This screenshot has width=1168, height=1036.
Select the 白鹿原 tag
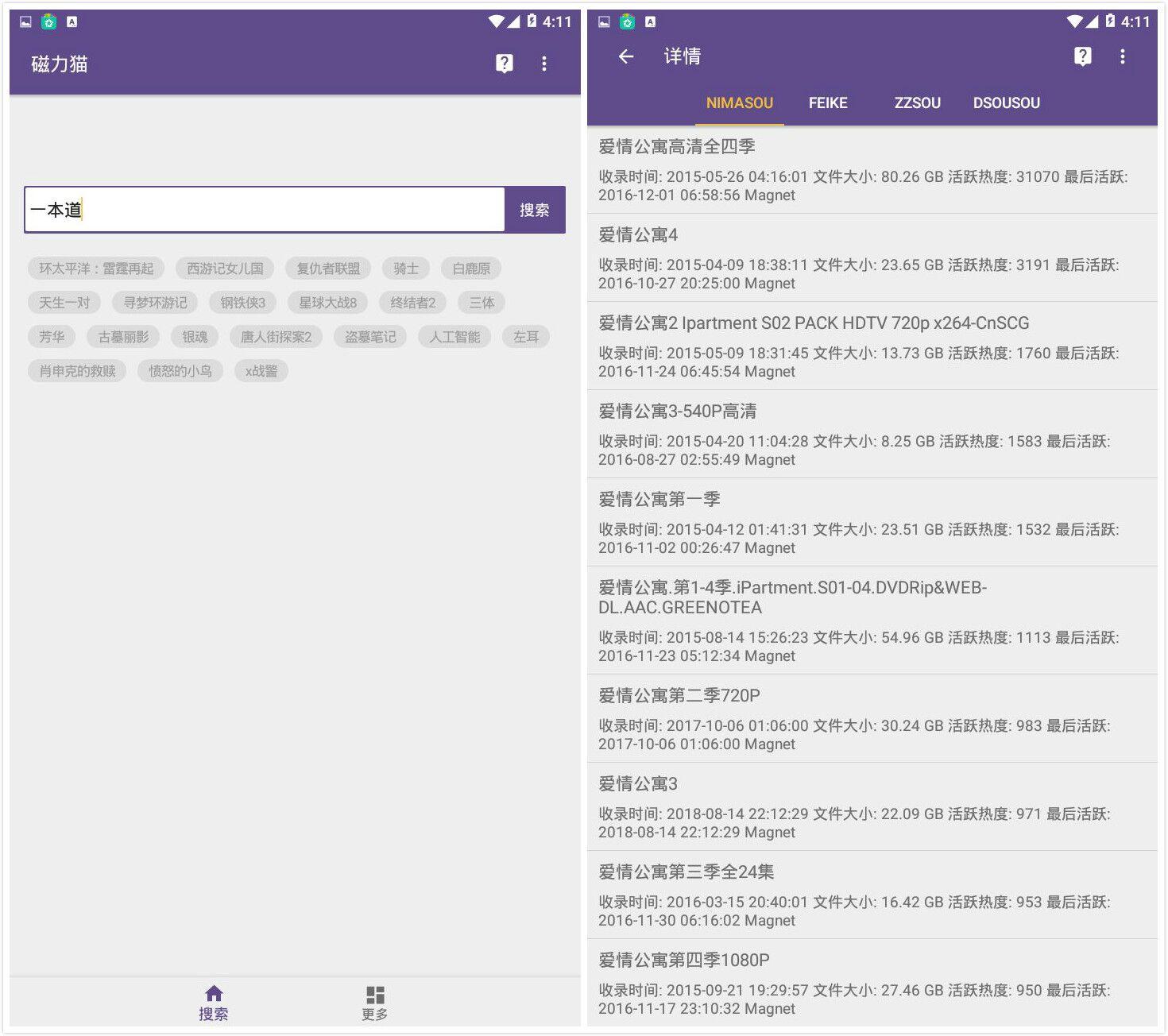click(471, 269)
